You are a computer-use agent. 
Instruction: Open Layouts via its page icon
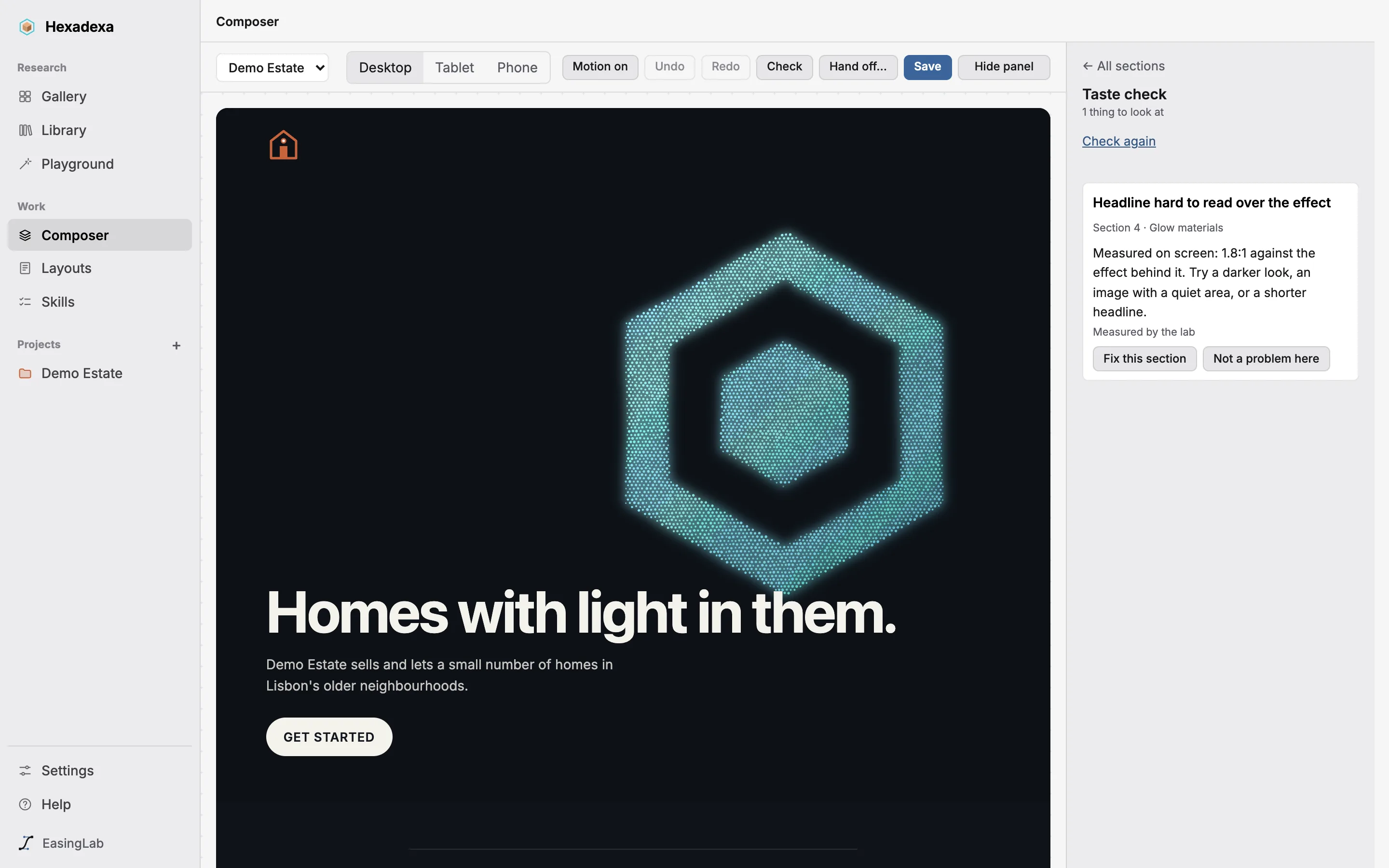pos(25,268)
